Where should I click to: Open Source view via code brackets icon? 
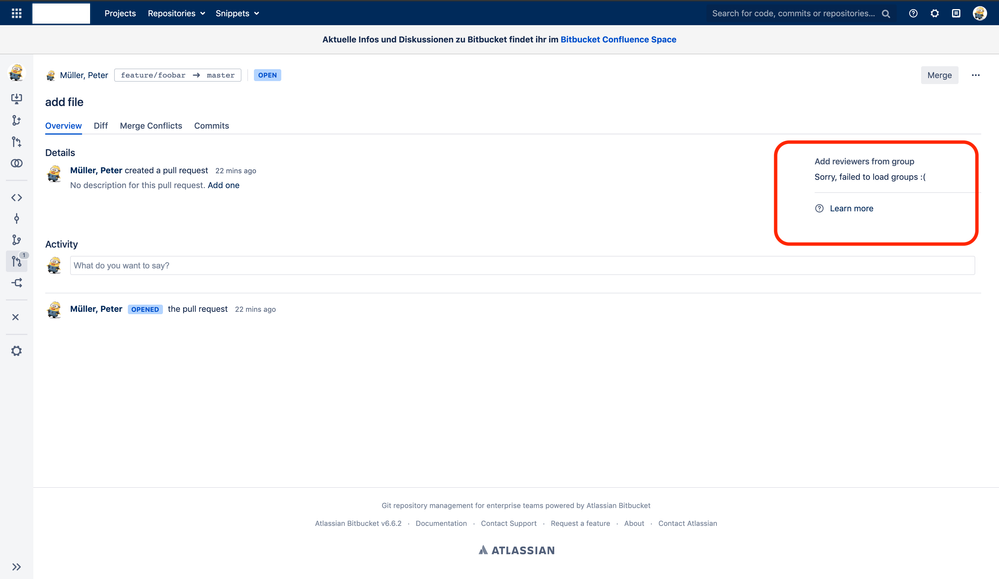tap(17, 197)
